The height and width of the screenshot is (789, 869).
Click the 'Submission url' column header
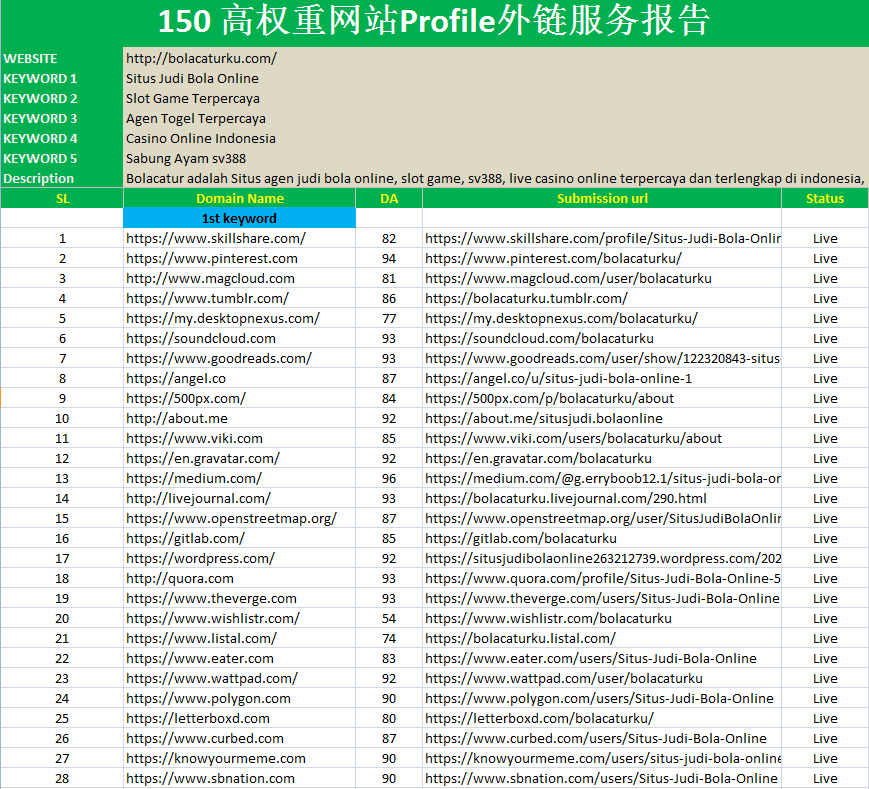602,198
